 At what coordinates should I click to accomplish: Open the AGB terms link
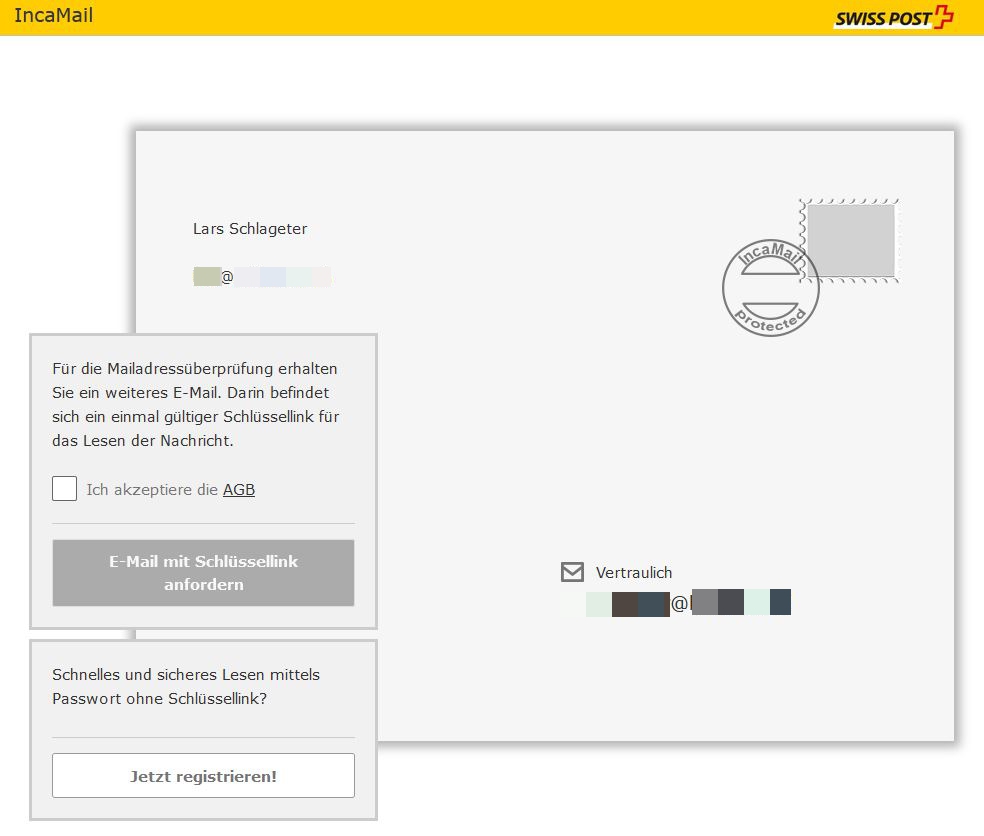pyautogui.click(x=239, y=490)
